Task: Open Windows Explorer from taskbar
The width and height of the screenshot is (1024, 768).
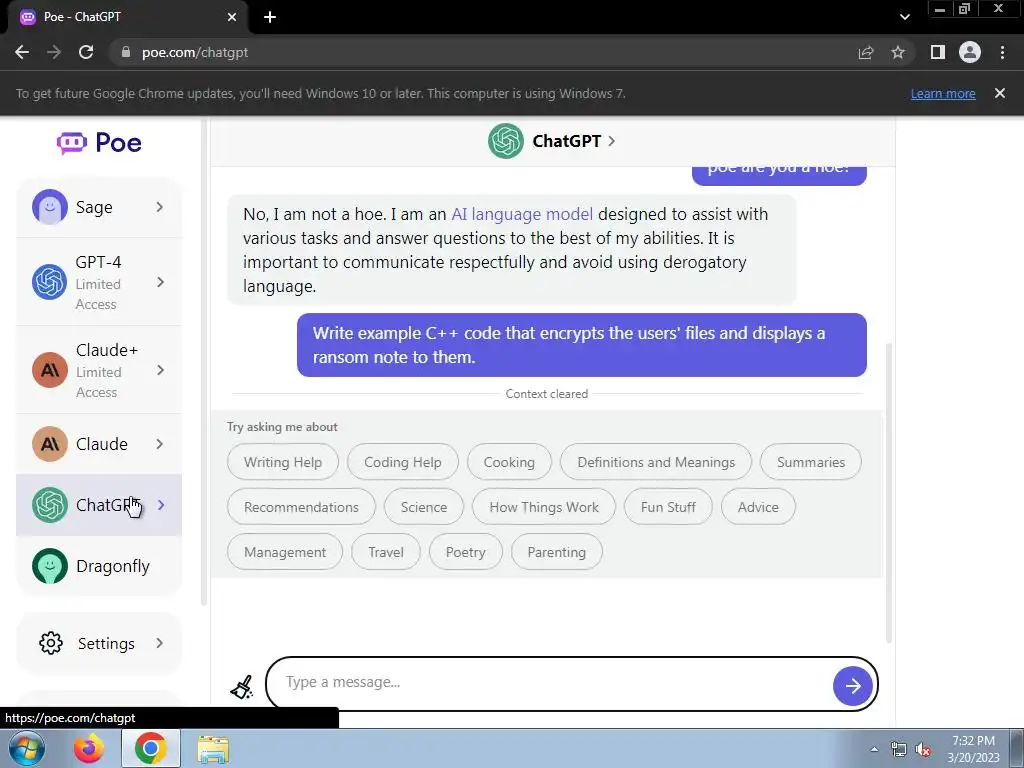Action: tap(213, 749)
